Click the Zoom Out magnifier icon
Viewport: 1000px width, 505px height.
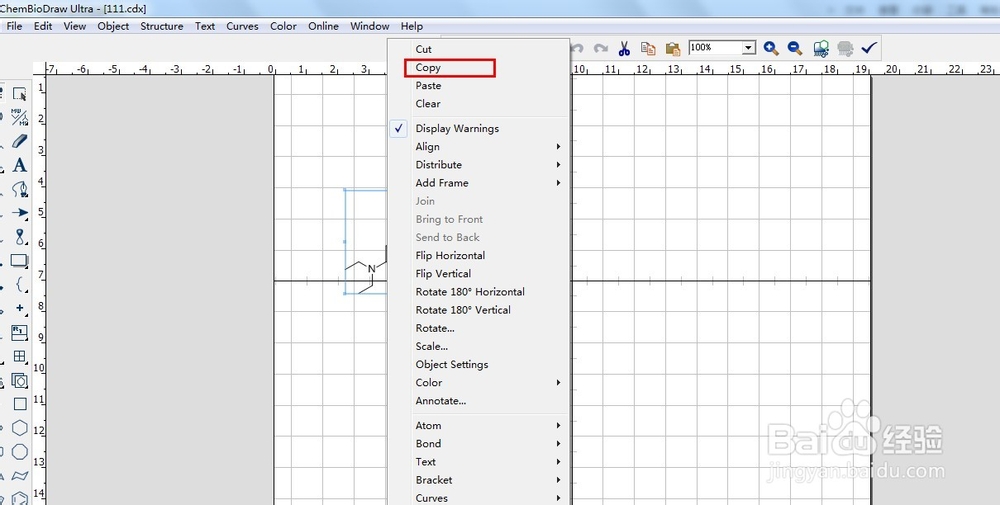pos(795,48)
